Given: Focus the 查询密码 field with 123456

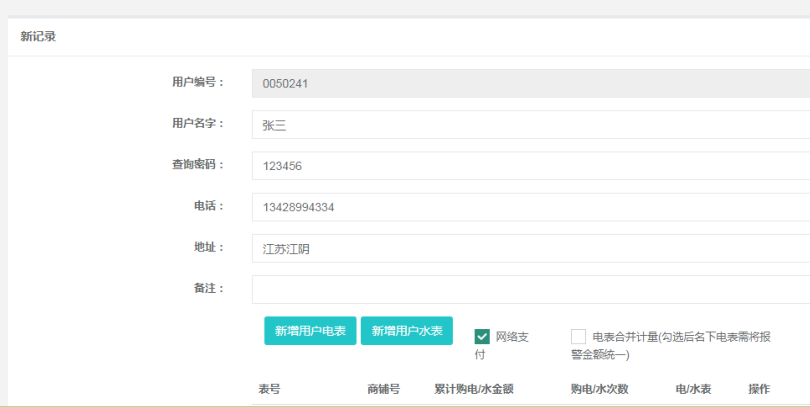Looking at the screenshot, I should pyautogui.click(x=530, y=166).
